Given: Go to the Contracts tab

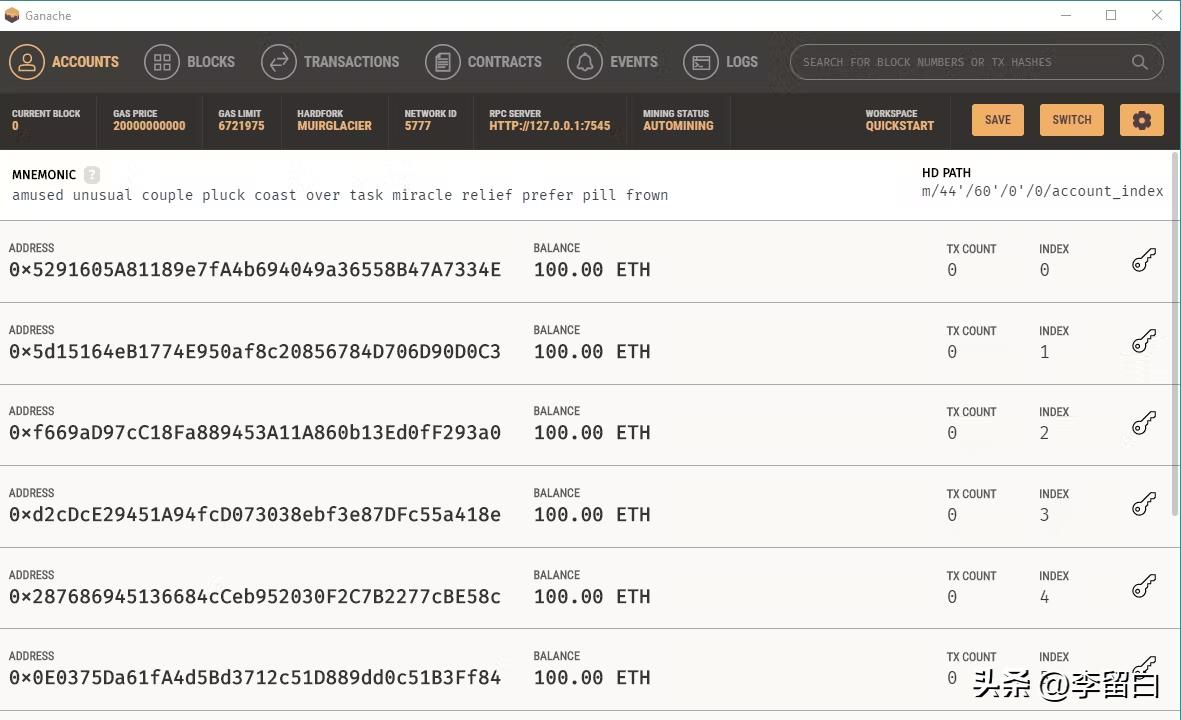Looking at the screenshot, I should 484,62.
